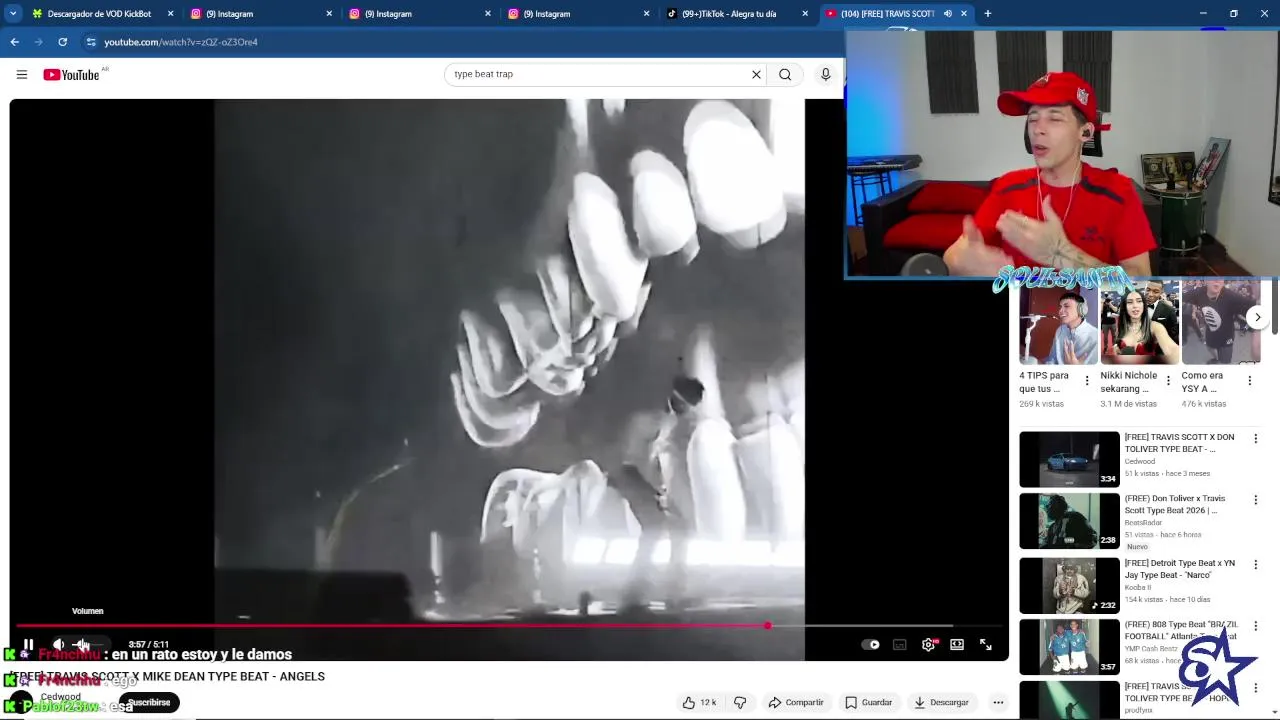Open the 808 Type Beat BRAZIL FOOTBALL title

point(1180,630)
